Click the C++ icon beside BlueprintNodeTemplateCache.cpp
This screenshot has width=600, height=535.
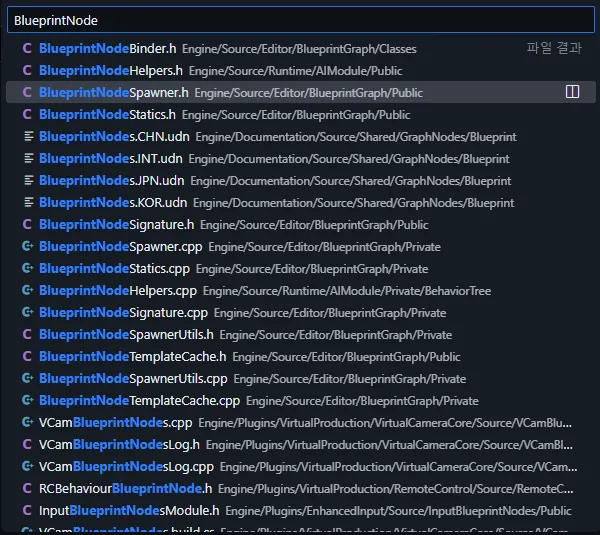click(x=28, y=400)
